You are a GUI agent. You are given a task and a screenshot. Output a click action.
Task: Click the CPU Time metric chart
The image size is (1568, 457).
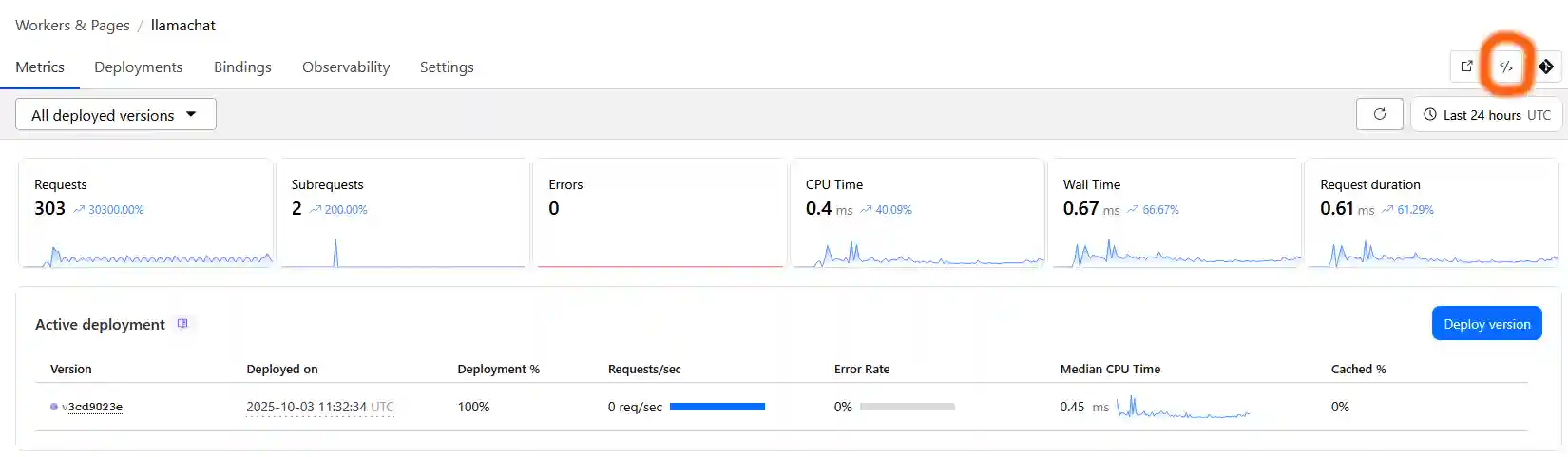[x=917, y=256]
